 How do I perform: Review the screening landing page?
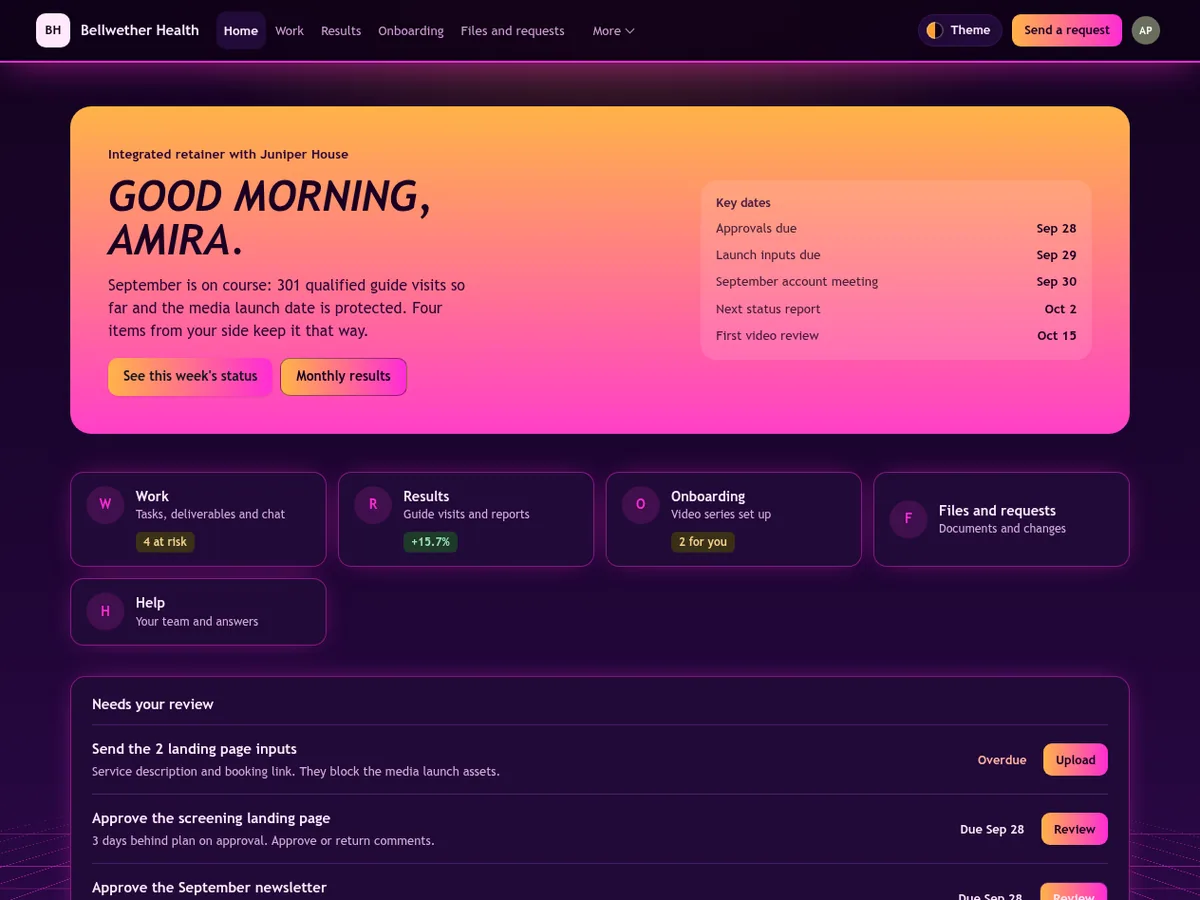coord(1074,829)
